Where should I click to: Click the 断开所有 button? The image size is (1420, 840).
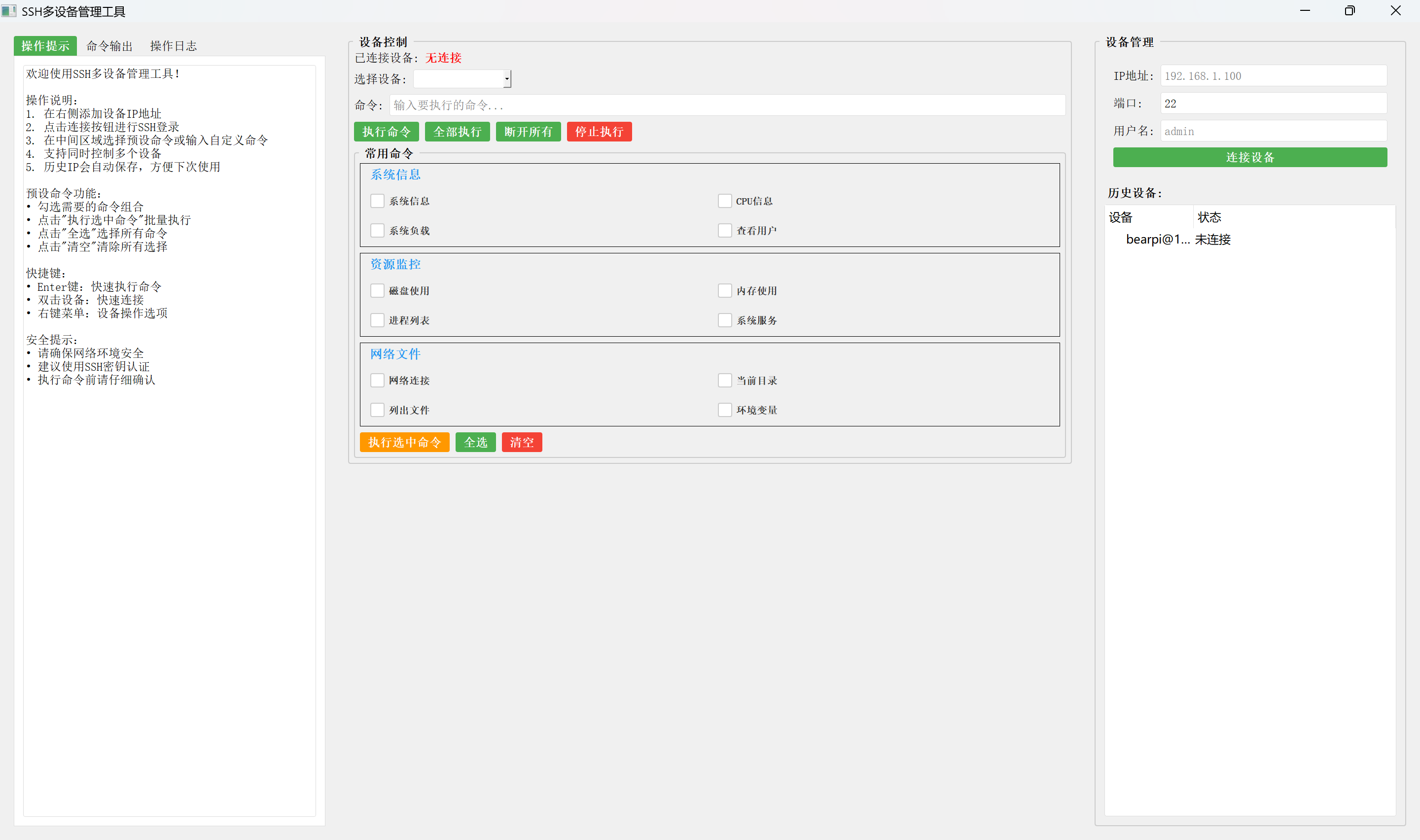click(x=528, y=132)
